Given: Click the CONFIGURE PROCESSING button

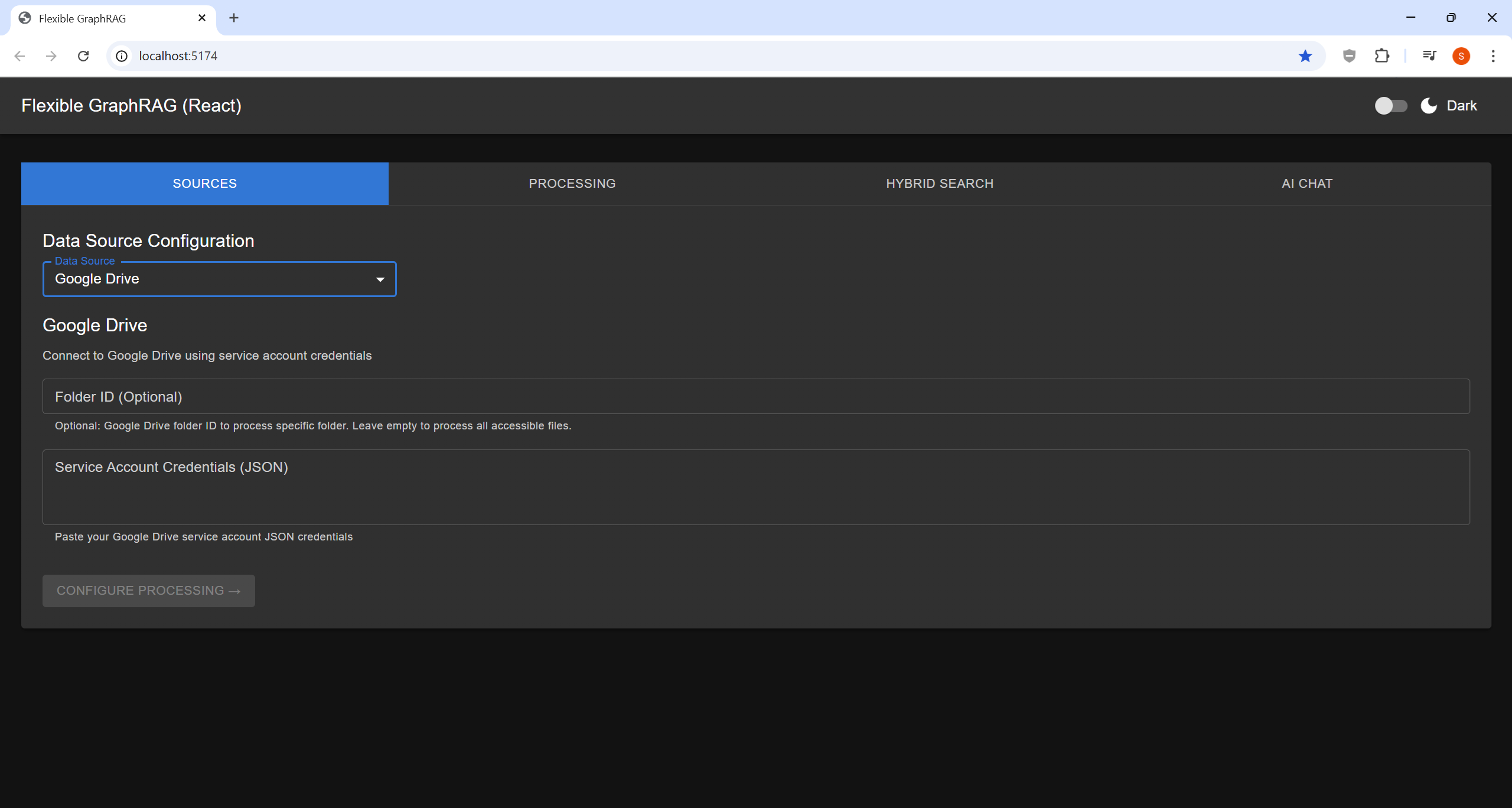Looking at the screenshot, I should point(148,590).
